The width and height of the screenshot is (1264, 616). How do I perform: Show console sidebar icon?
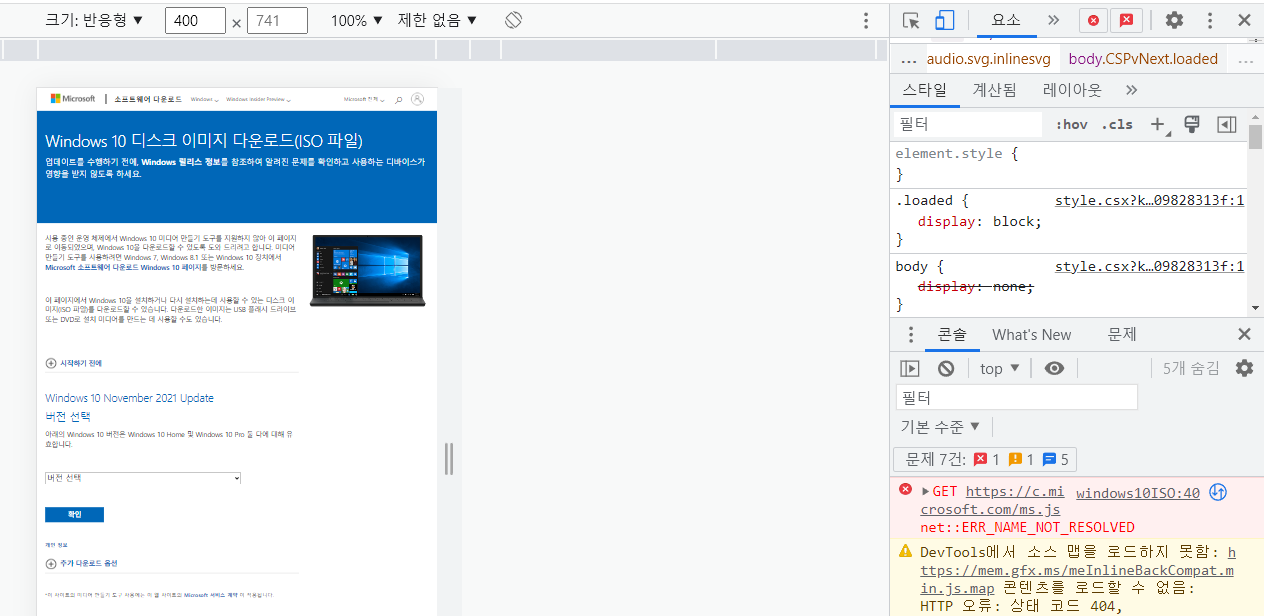910,368
